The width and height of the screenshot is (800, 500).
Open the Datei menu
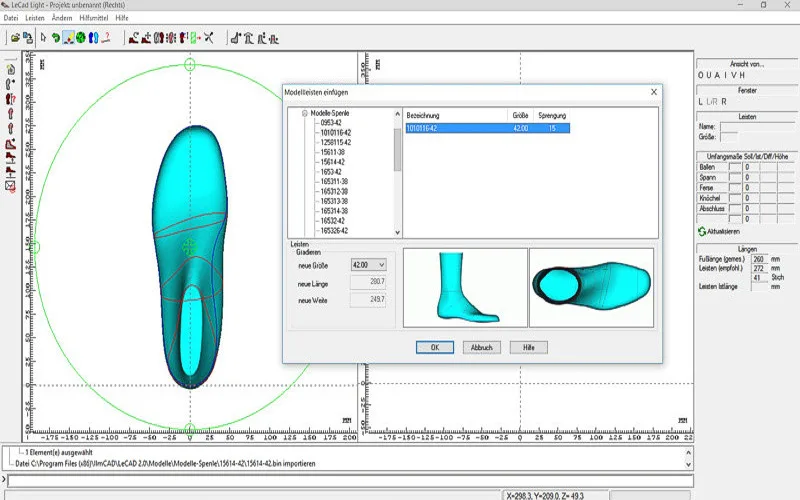pos(11,18)
